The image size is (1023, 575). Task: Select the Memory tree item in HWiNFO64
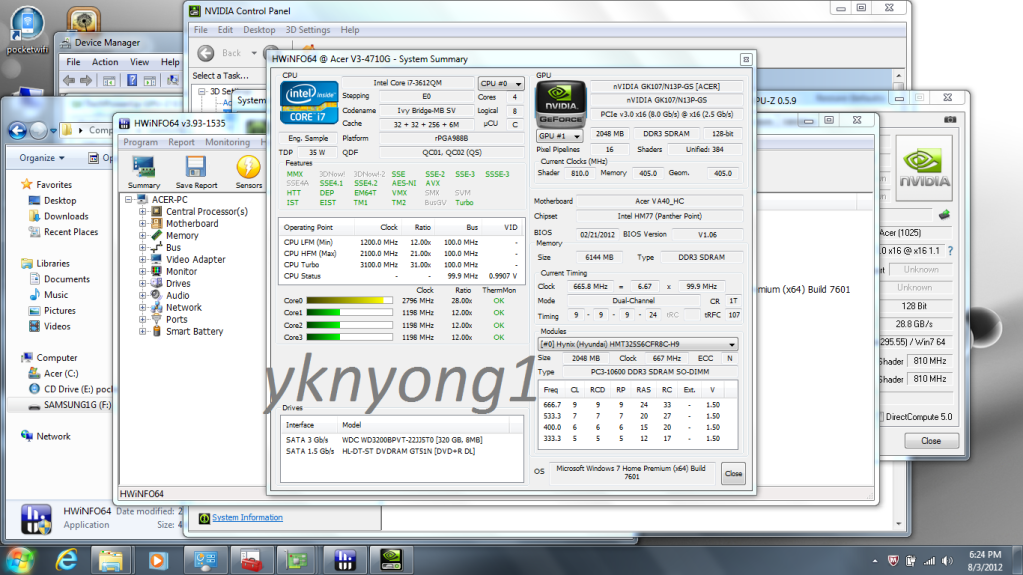coord(182,236)
